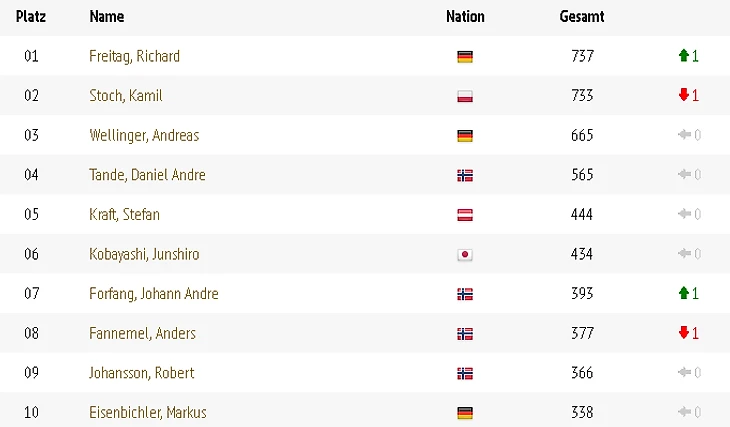Sort by the Gesamt column header
The image size is (730, 427).
point(581,17)
